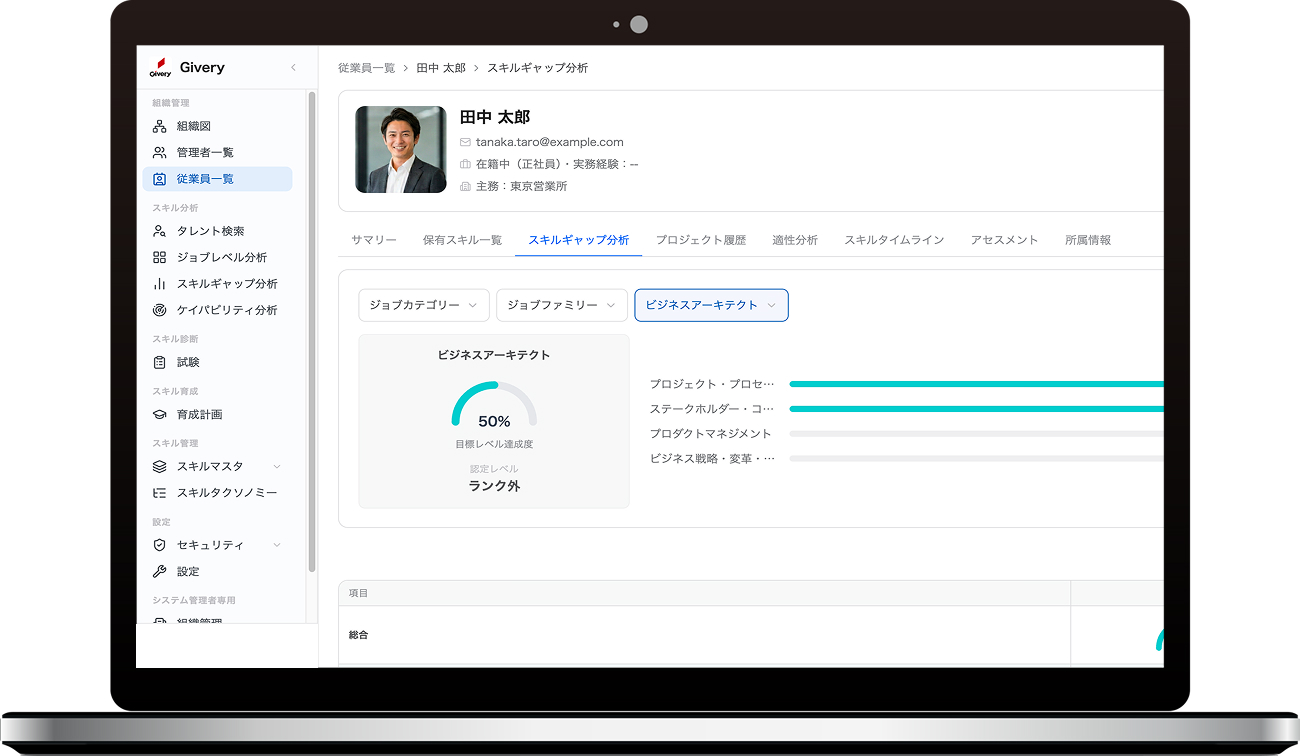The width and height of the screenshot is (1300, 756).
Task: Collapse the sidebar with the chevron
Action: (x=293, y=68)
